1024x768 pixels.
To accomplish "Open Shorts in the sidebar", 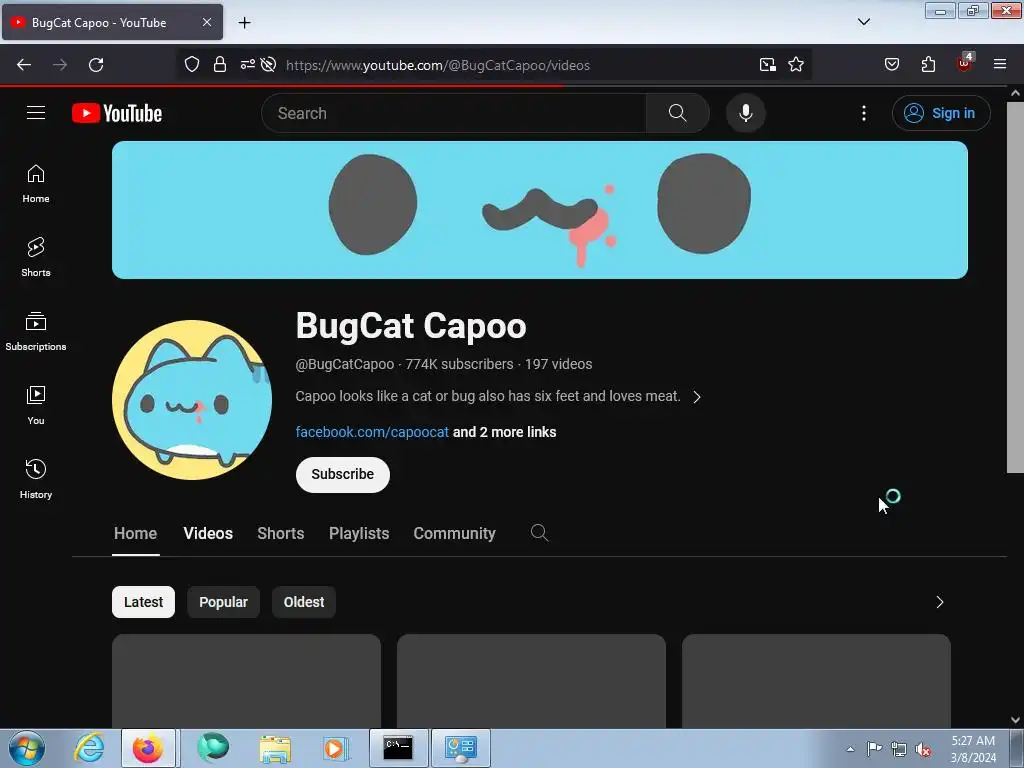I will point(36,257).
